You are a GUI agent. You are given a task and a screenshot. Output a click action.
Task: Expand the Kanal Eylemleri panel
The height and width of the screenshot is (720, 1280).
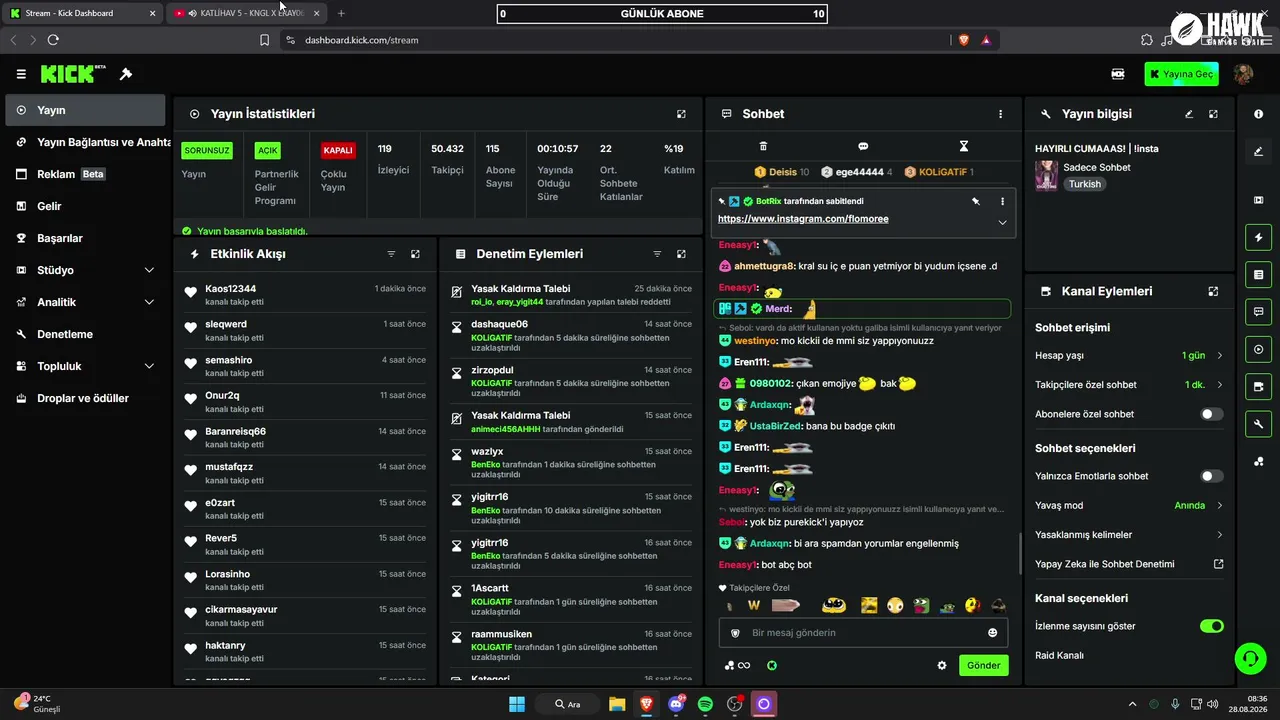click(1213, 291)
